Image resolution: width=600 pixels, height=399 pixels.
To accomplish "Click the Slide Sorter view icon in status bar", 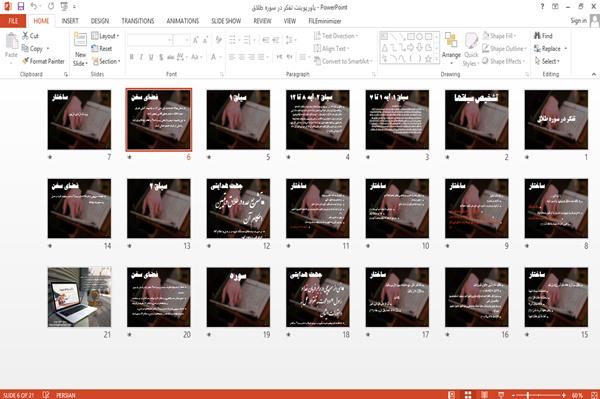I will click(468, 395).
